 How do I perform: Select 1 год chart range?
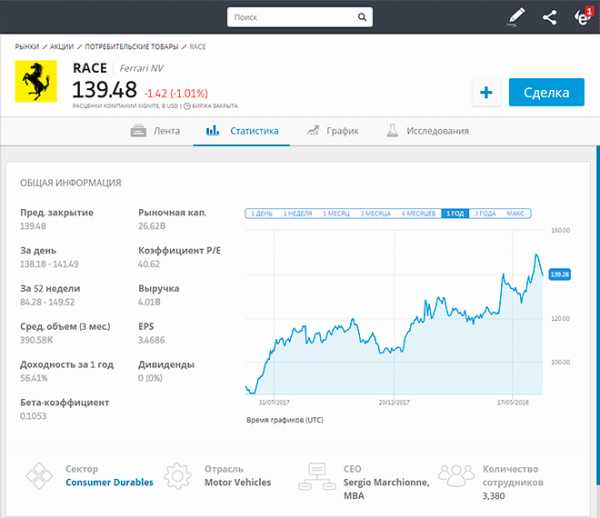click(455, 213)
